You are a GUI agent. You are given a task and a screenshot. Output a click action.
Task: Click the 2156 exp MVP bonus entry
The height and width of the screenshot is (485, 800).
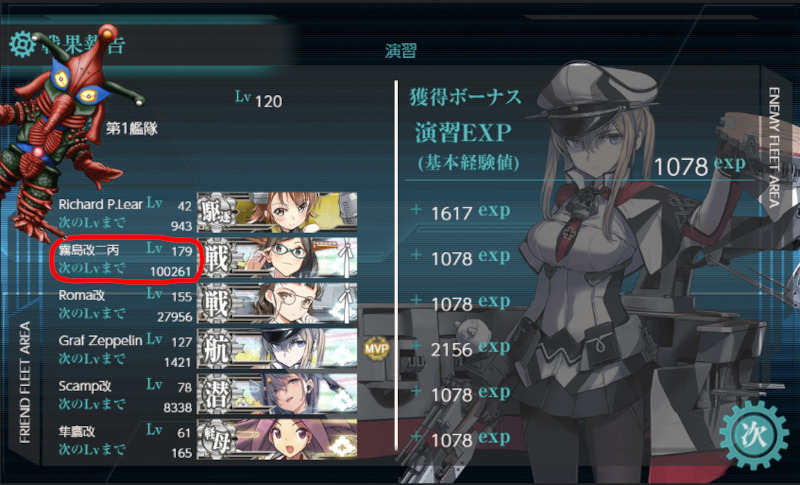[x=470, y=349]
